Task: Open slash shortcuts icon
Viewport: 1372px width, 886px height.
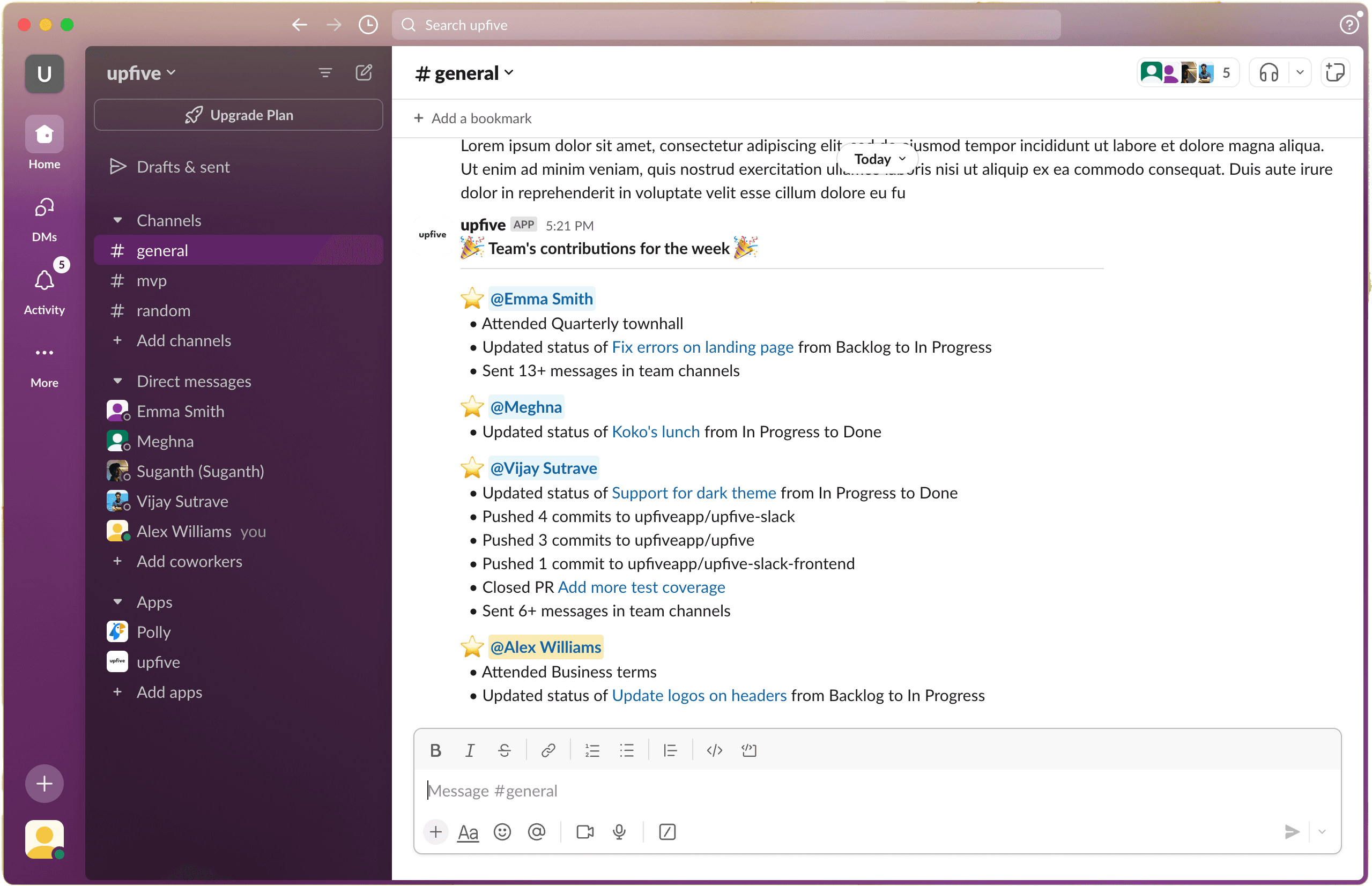Action: [667, 832]
